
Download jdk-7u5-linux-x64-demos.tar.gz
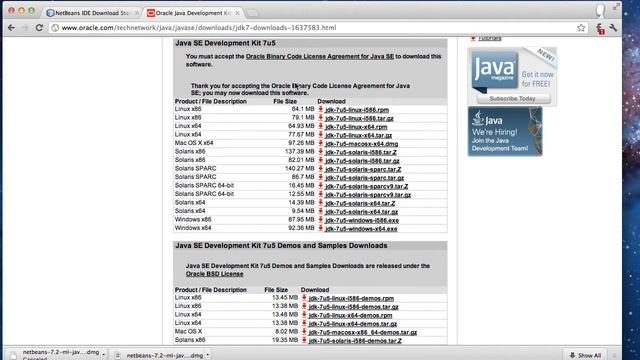pyautogui.click(x=353, y=324)
